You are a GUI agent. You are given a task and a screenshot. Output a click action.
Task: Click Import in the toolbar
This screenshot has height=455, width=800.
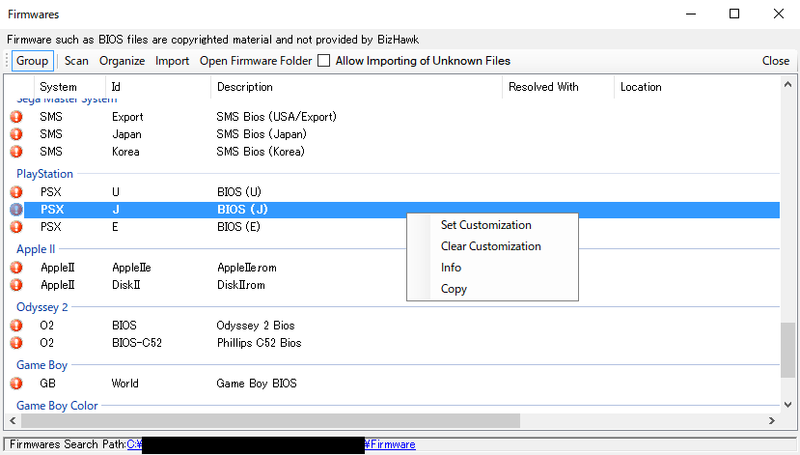pos(172,61)
